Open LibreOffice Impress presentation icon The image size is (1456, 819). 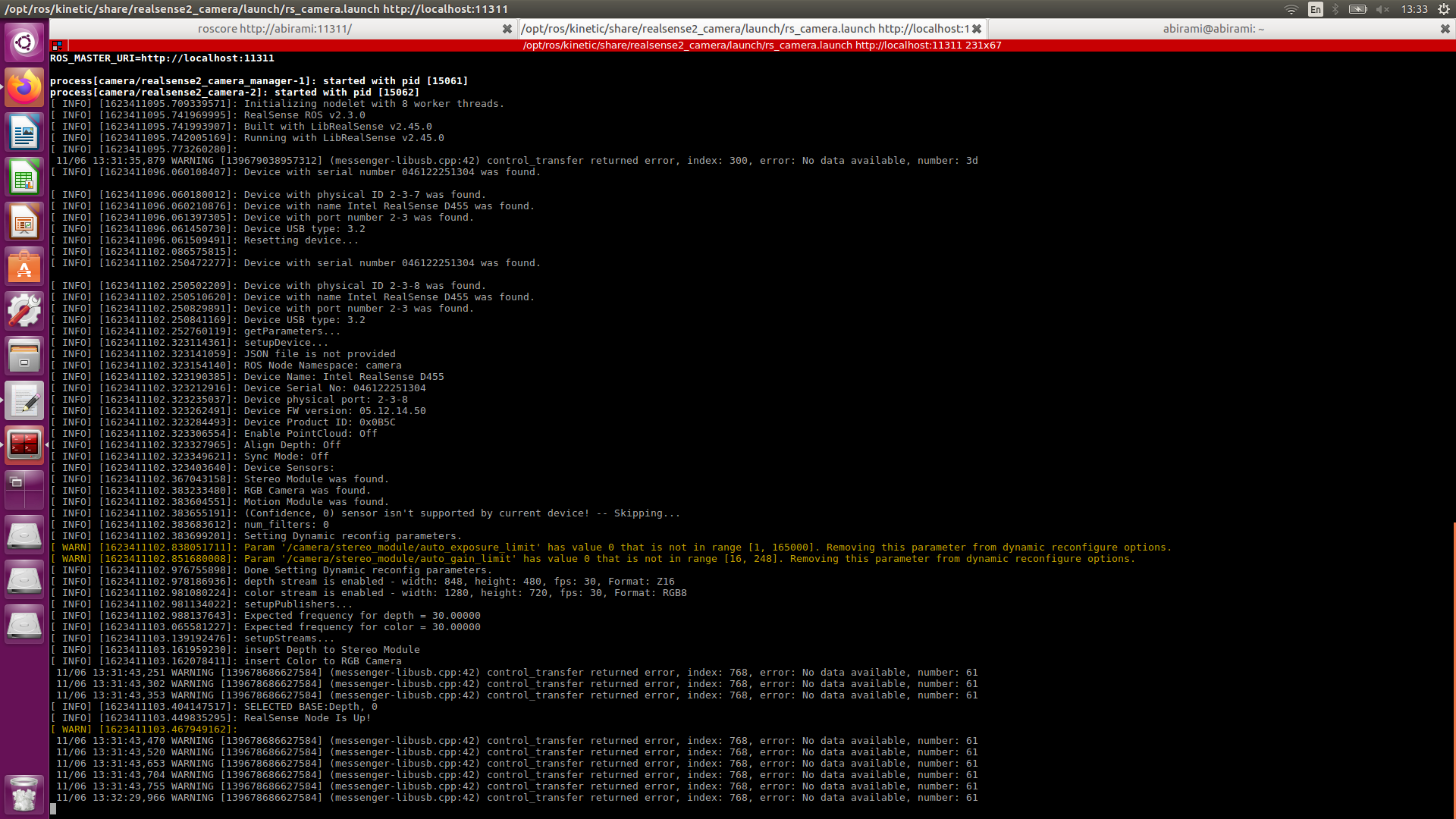click(24, 222)
